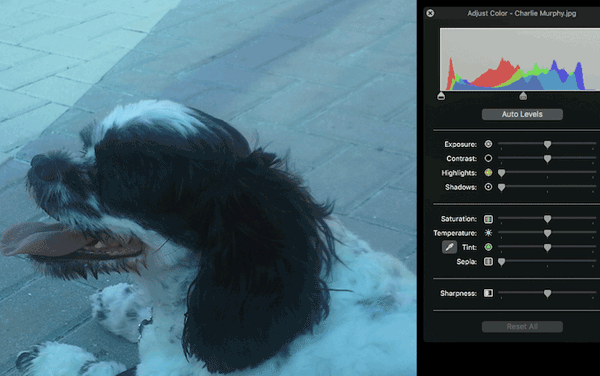This screenshot has height=376, width=600.
Task: Click the Temperature sun icon
Action: coord(488,233)
